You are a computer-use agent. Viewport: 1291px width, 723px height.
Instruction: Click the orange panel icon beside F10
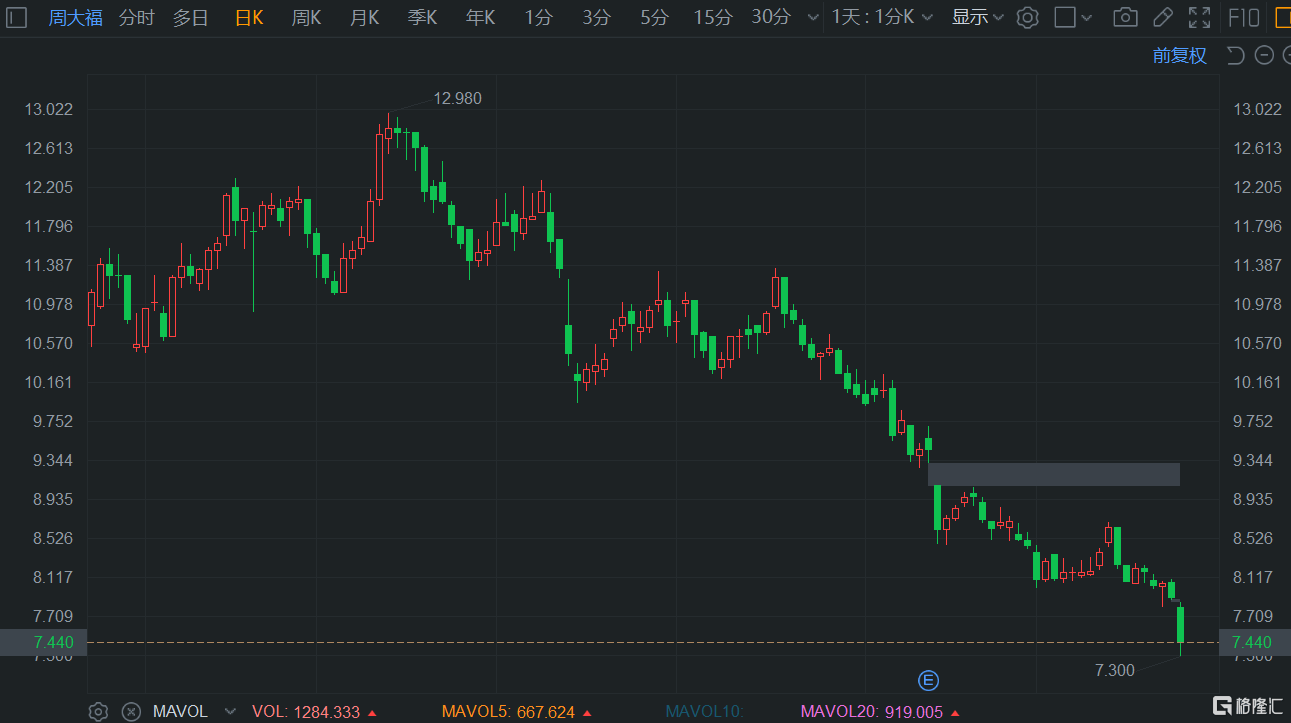point(1282,17)
